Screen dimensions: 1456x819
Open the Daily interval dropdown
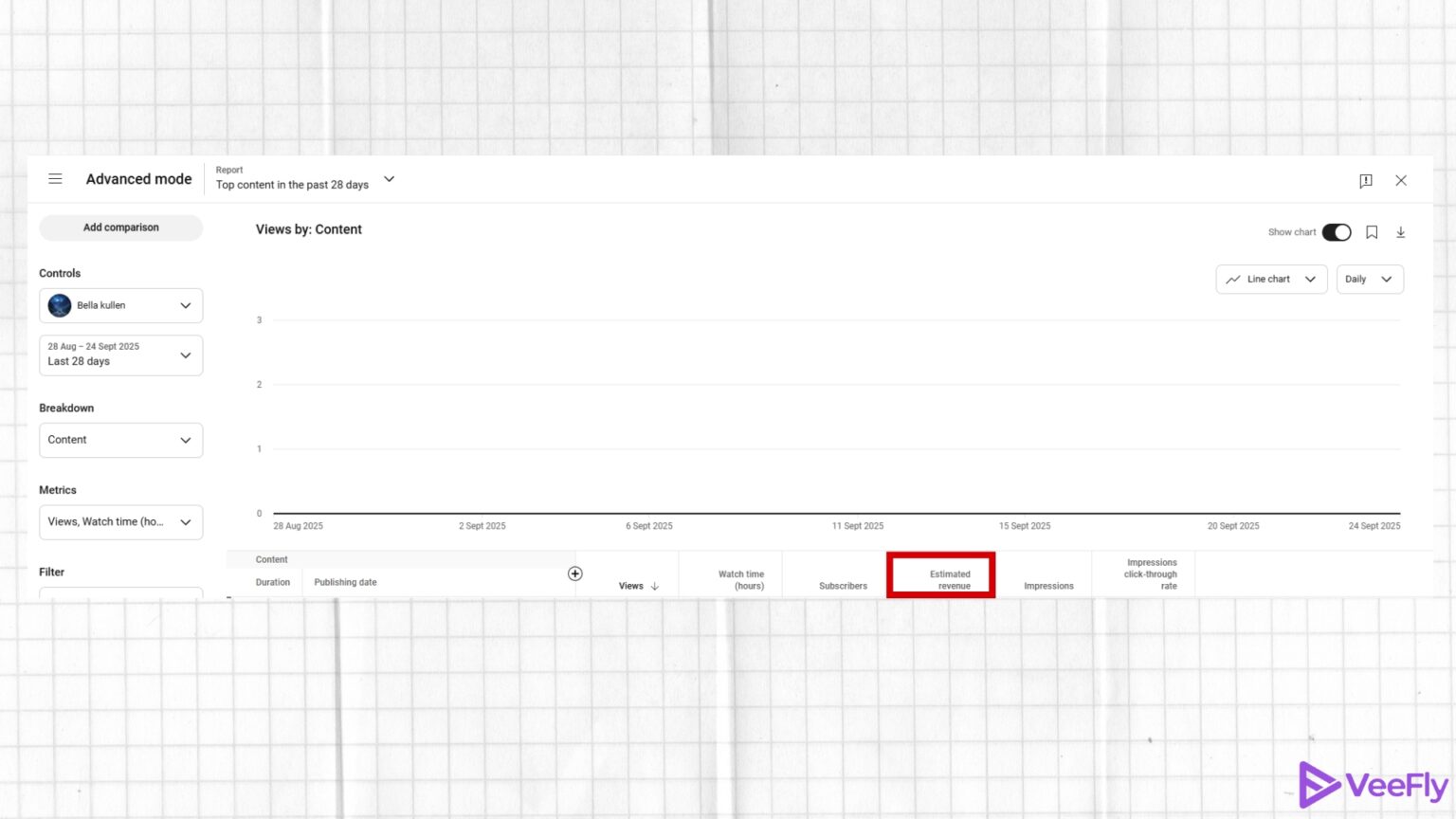click(1370, 279)
